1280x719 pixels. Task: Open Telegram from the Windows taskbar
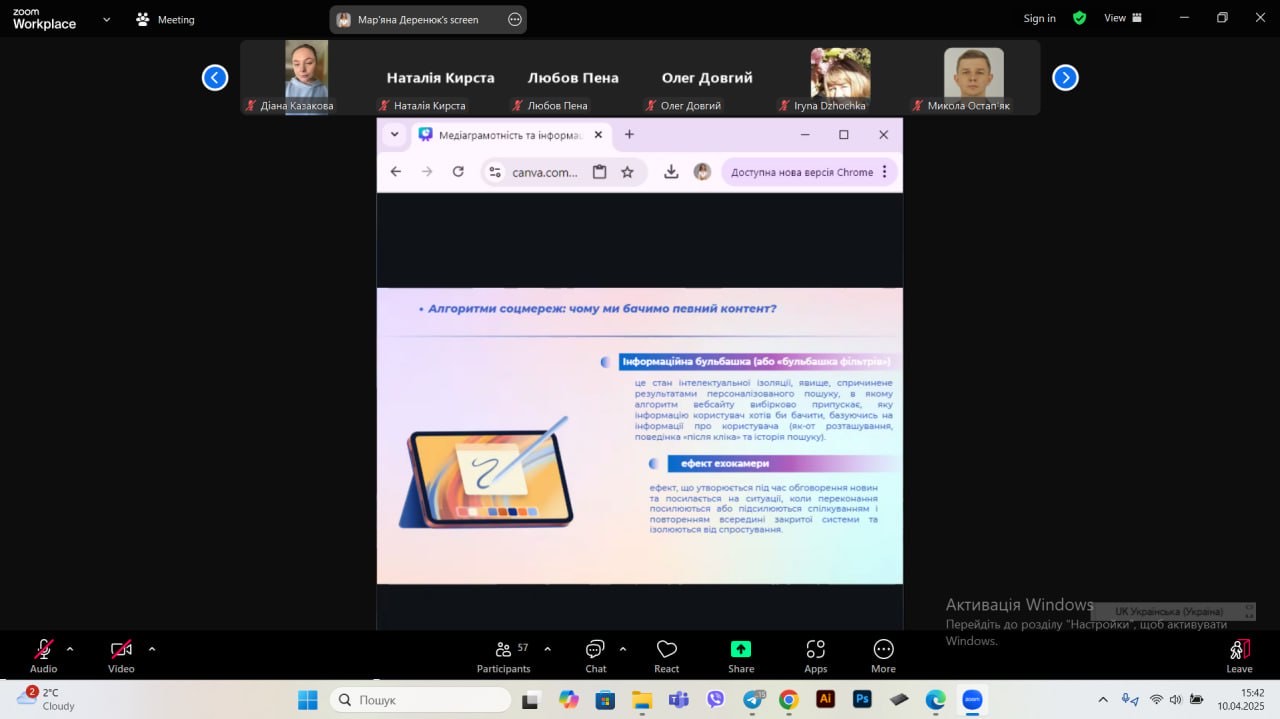tap(753, 700)
